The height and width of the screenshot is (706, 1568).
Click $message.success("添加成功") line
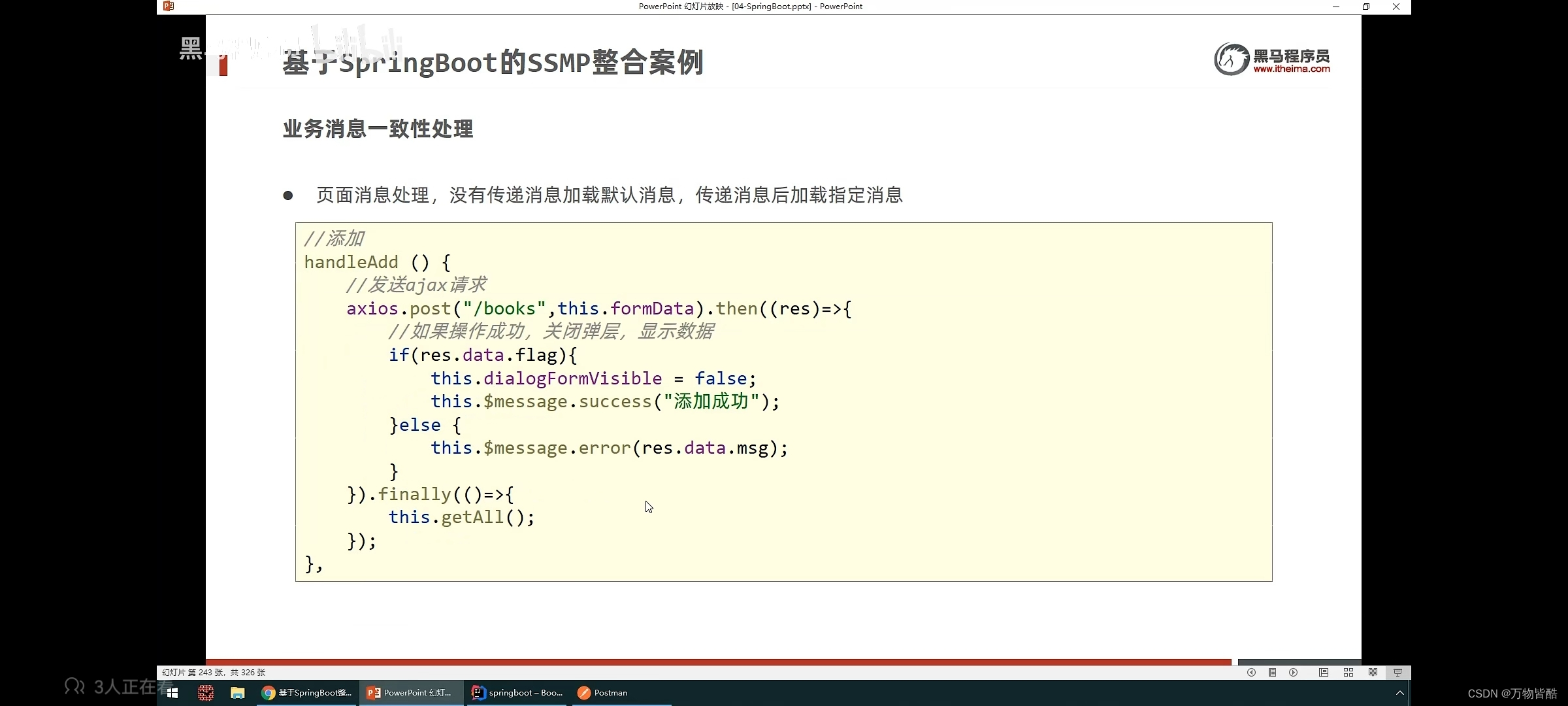(605, 401)
